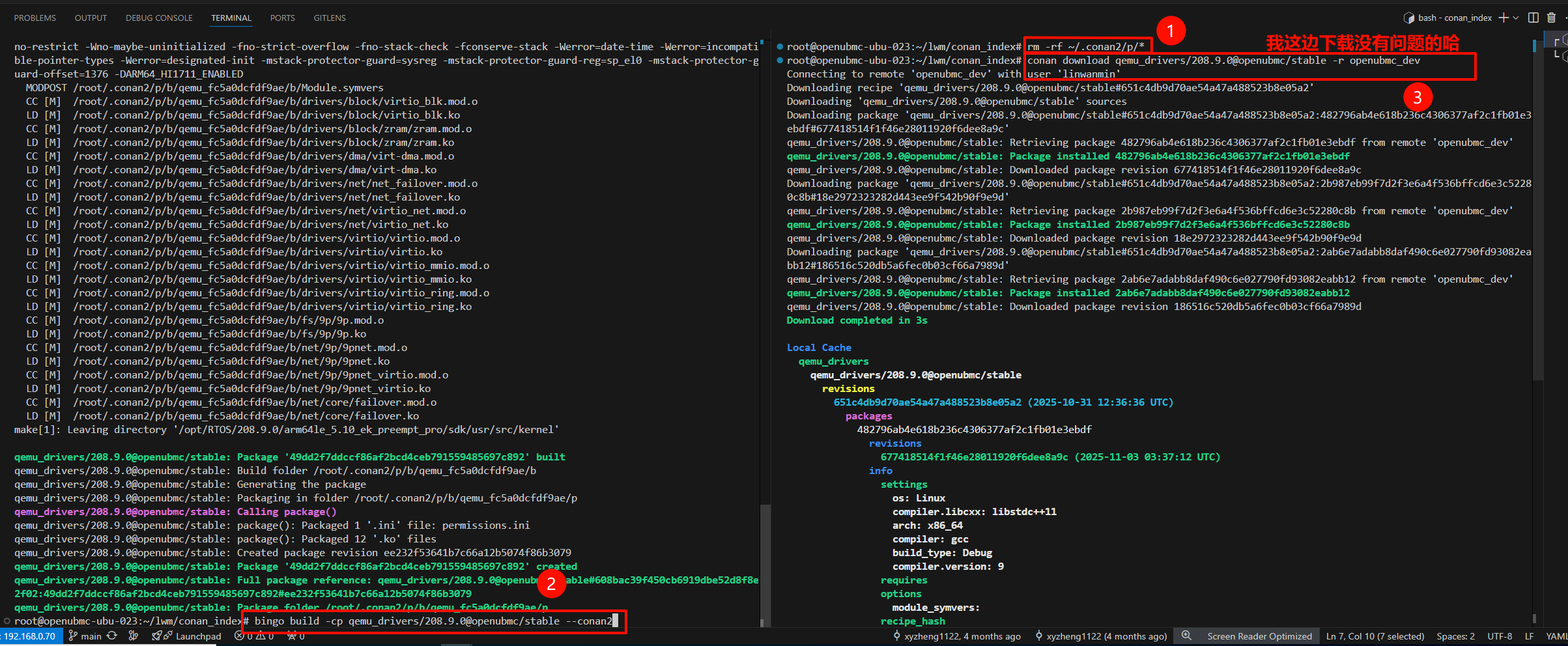
Task: Change indentation via Spaces: 2
Action: 1455,636
